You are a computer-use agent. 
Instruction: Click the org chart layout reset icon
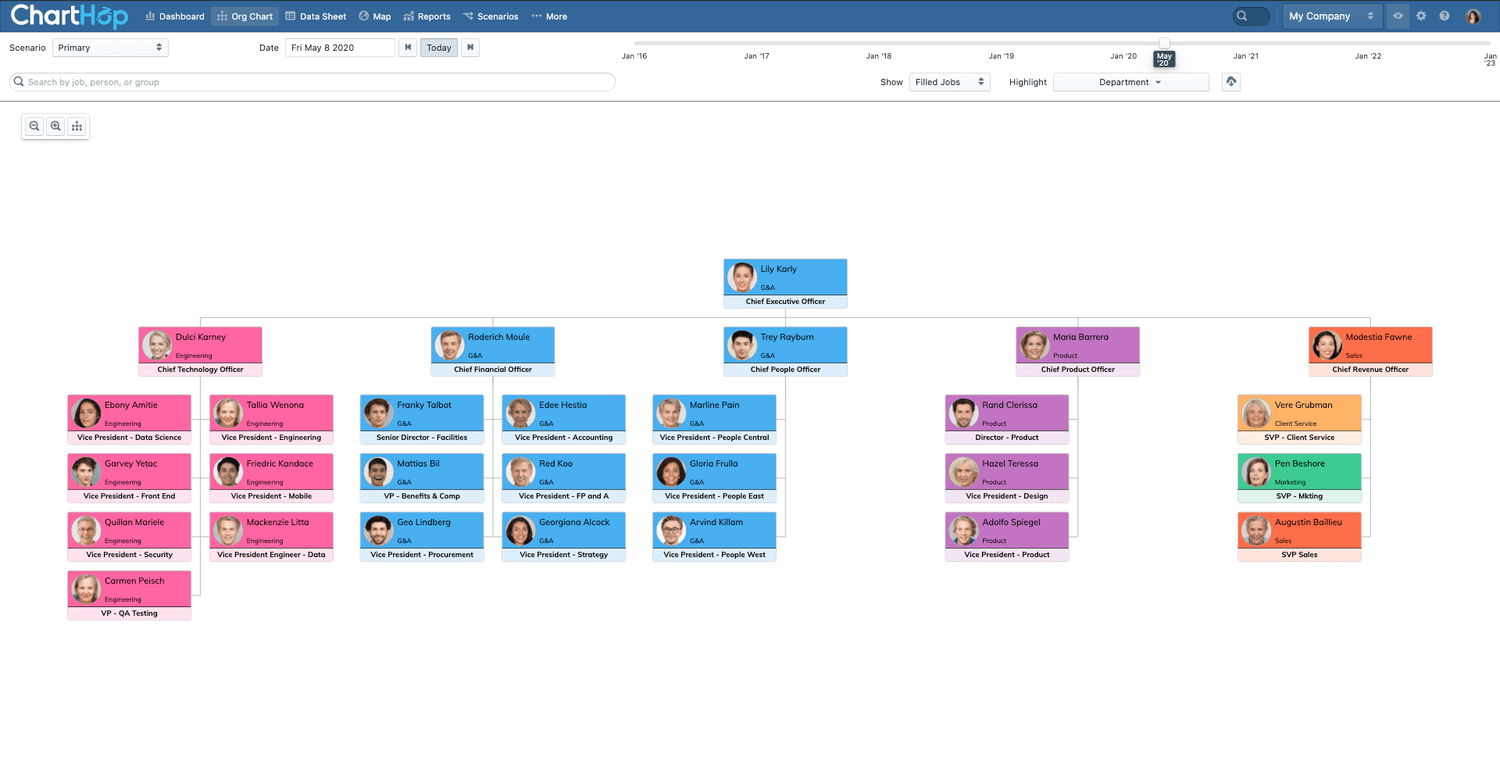(77, 126)
